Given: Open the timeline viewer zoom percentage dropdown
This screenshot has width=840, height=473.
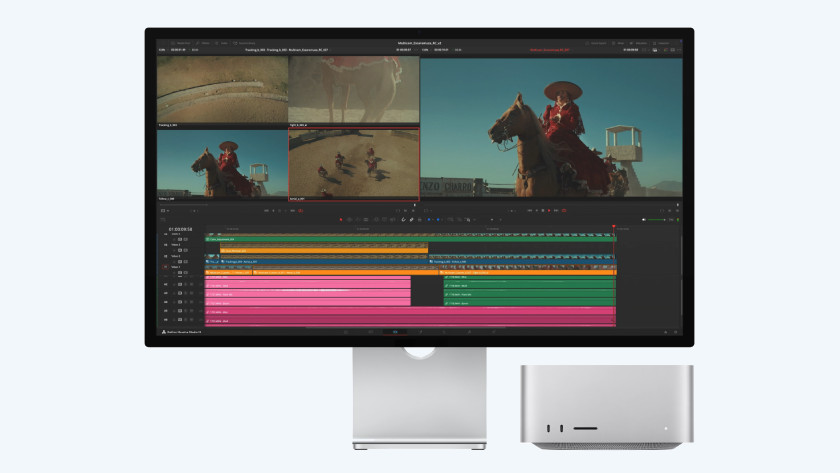Looking at the screenshot, I should pyautogui.click(x=425, y=50).
